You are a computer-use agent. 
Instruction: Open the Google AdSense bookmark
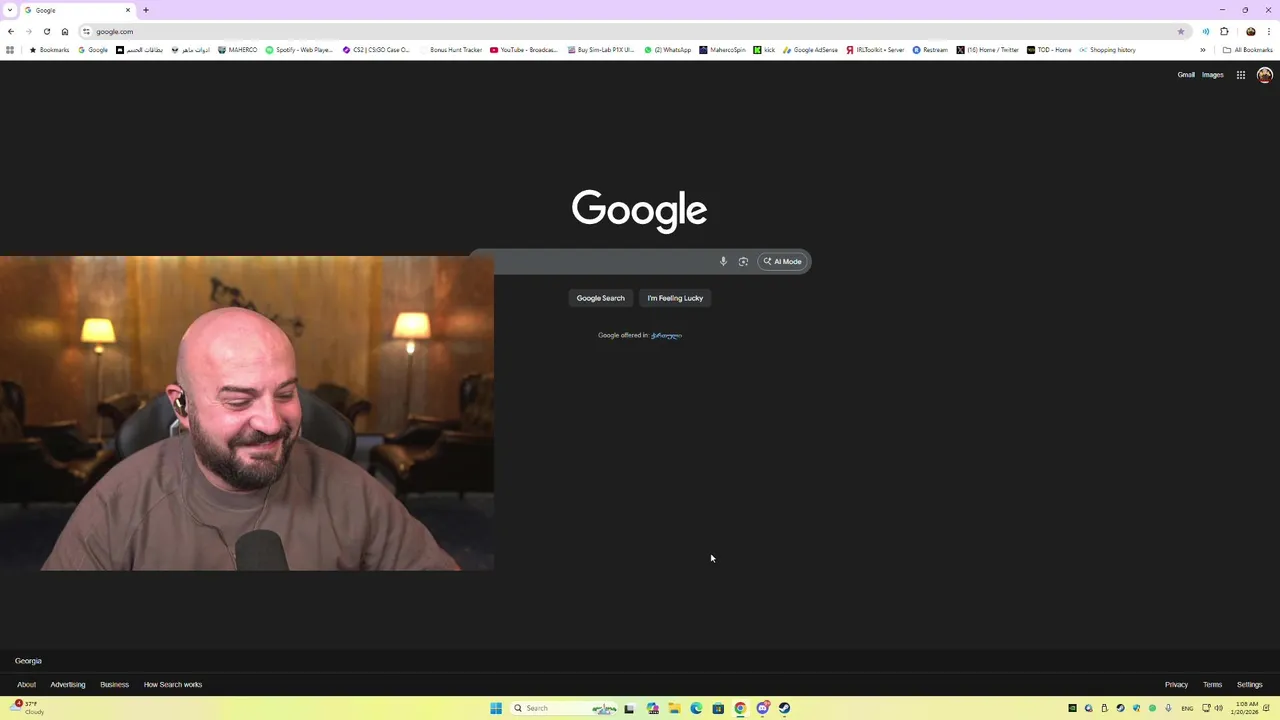click(811, 50)
